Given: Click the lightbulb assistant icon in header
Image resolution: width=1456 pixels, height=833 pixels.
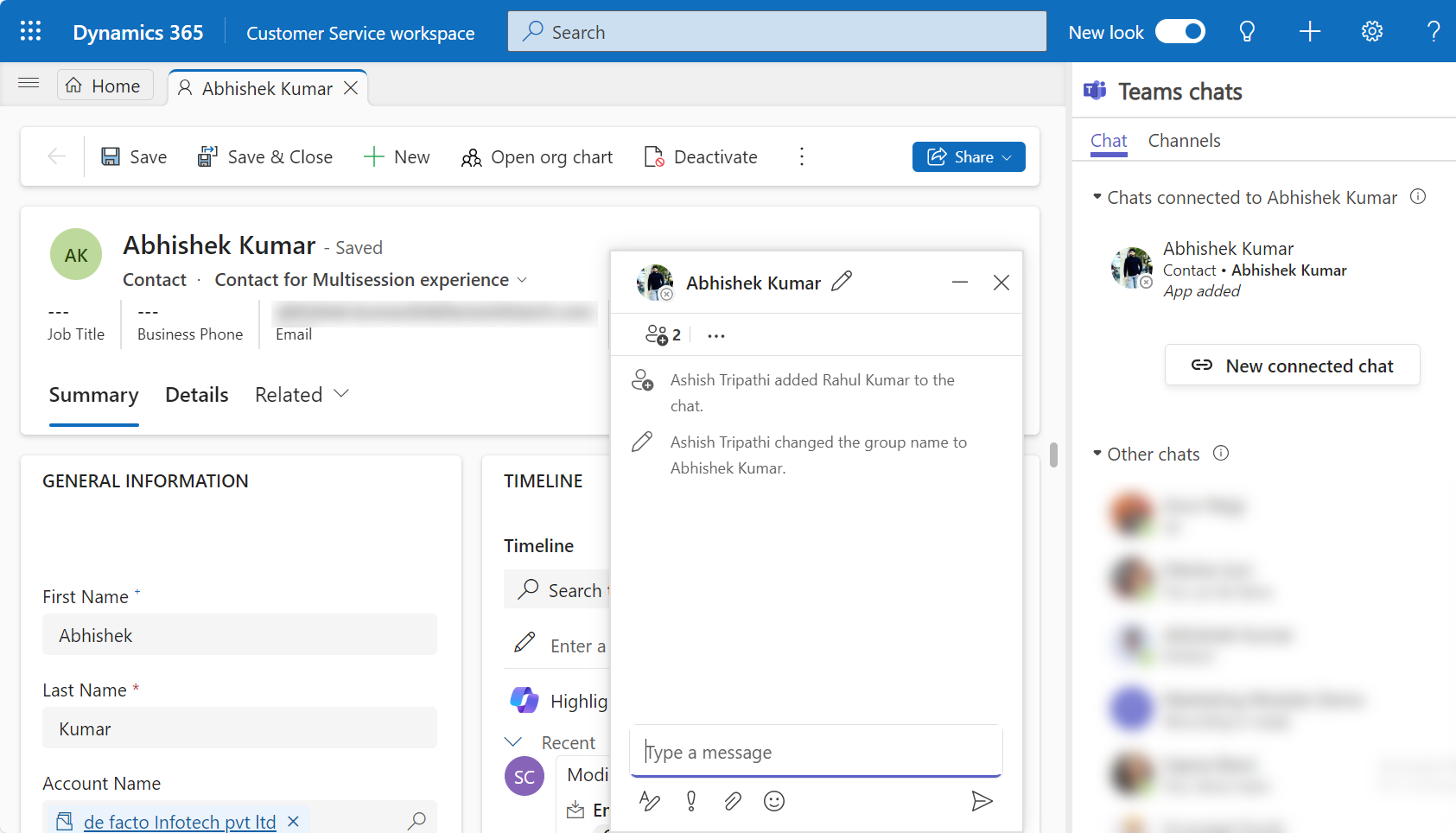Looking at the screenshot, I should pyautogui.click(x=1247, y=32).
